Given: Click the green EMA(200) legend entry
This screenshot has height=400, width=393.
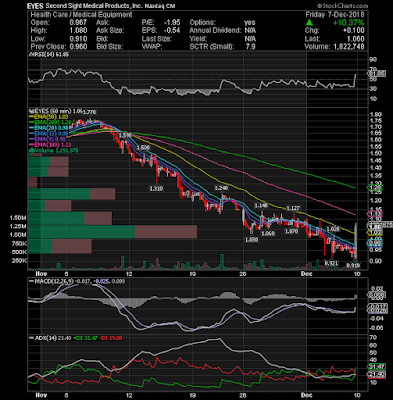Looking at the screenshot, I should (50, 122).
